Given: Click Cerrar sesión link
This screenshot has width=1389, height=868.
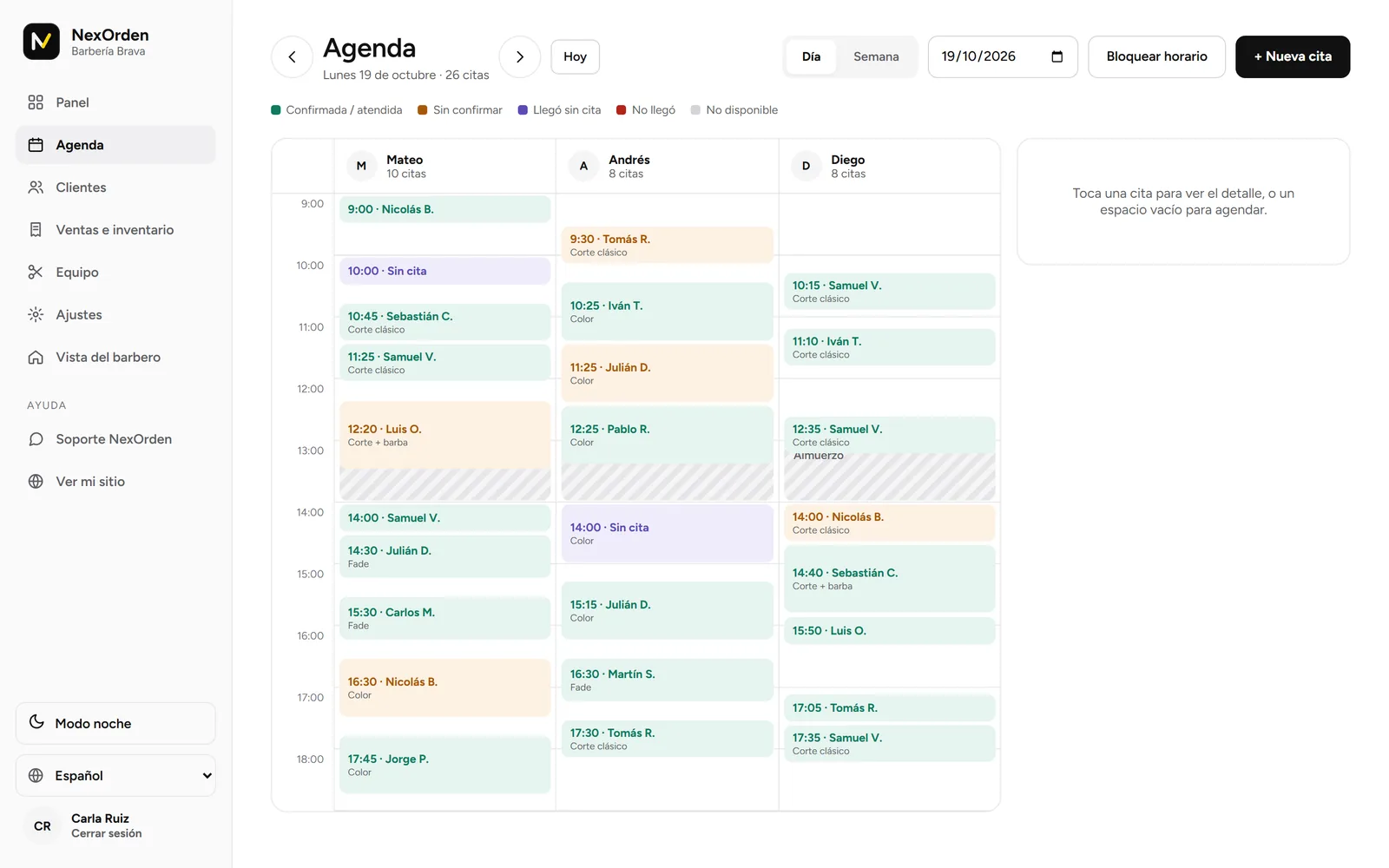Looking at the screenshot, I should pos(107,833).
